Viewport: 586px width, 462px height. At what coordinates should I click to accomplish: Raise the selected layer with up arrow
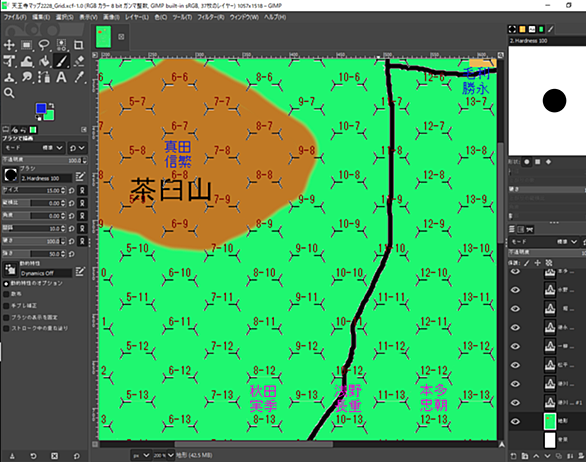pos(536,456)
